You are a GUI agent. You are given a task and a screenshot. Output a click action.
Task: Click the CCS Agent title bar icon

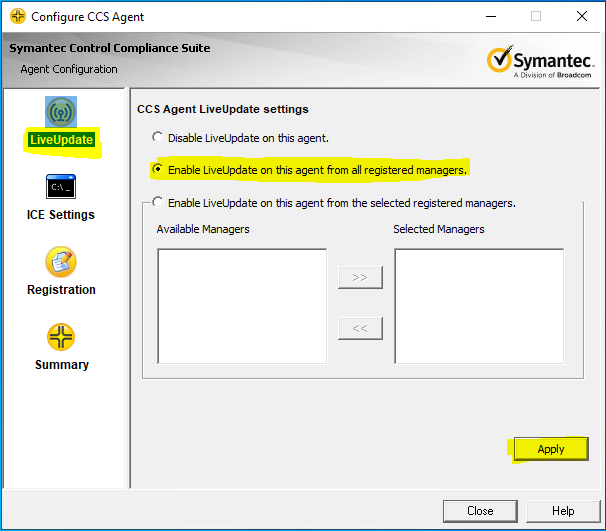point(18,17)
